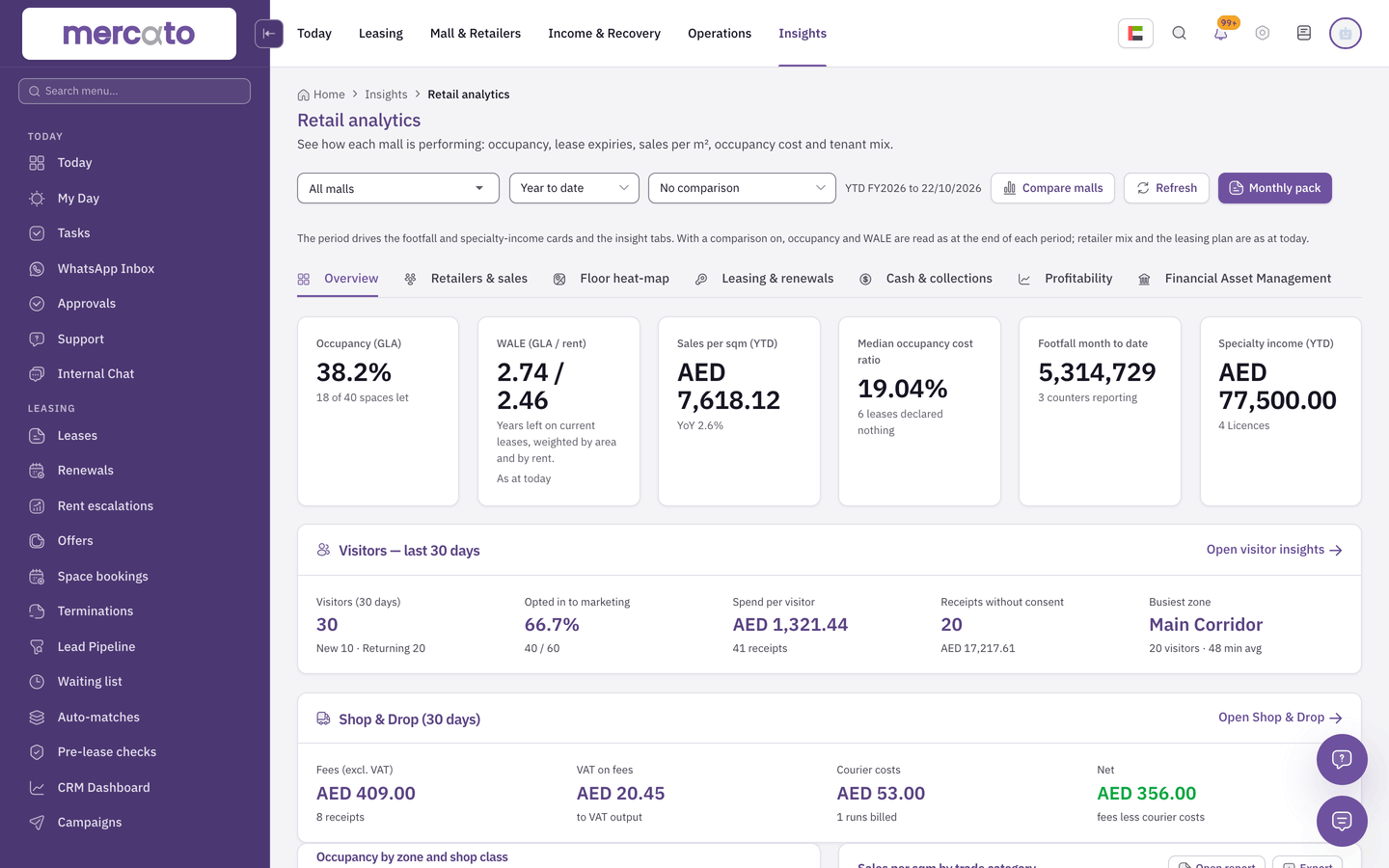Click the Refresh button
The width and height of the screenshot is (1389, 868).
1166,188
